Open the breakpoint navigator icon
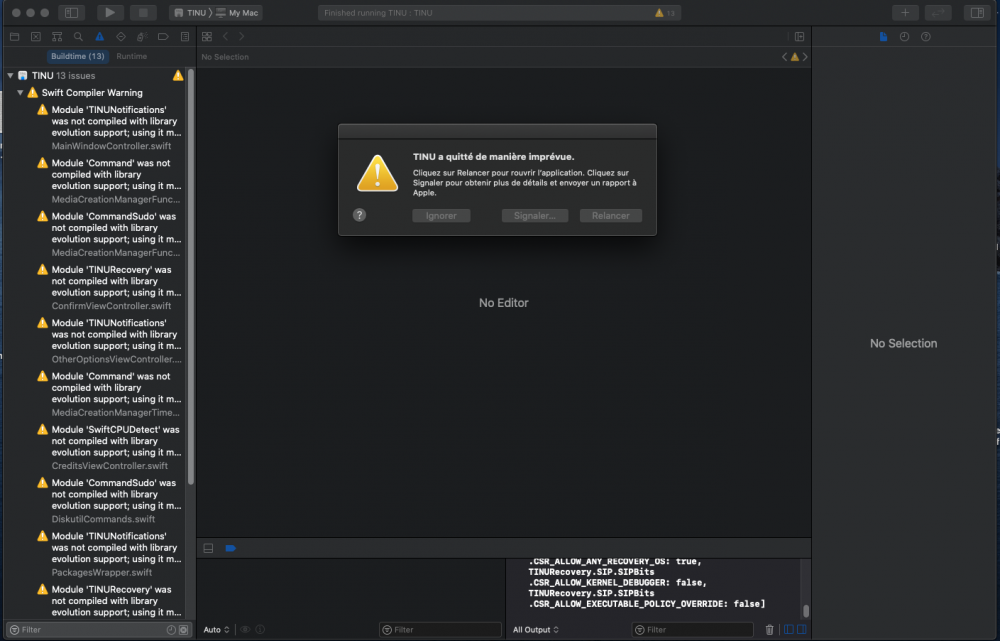Screen dimensions: 1000x641 (163, 37)
